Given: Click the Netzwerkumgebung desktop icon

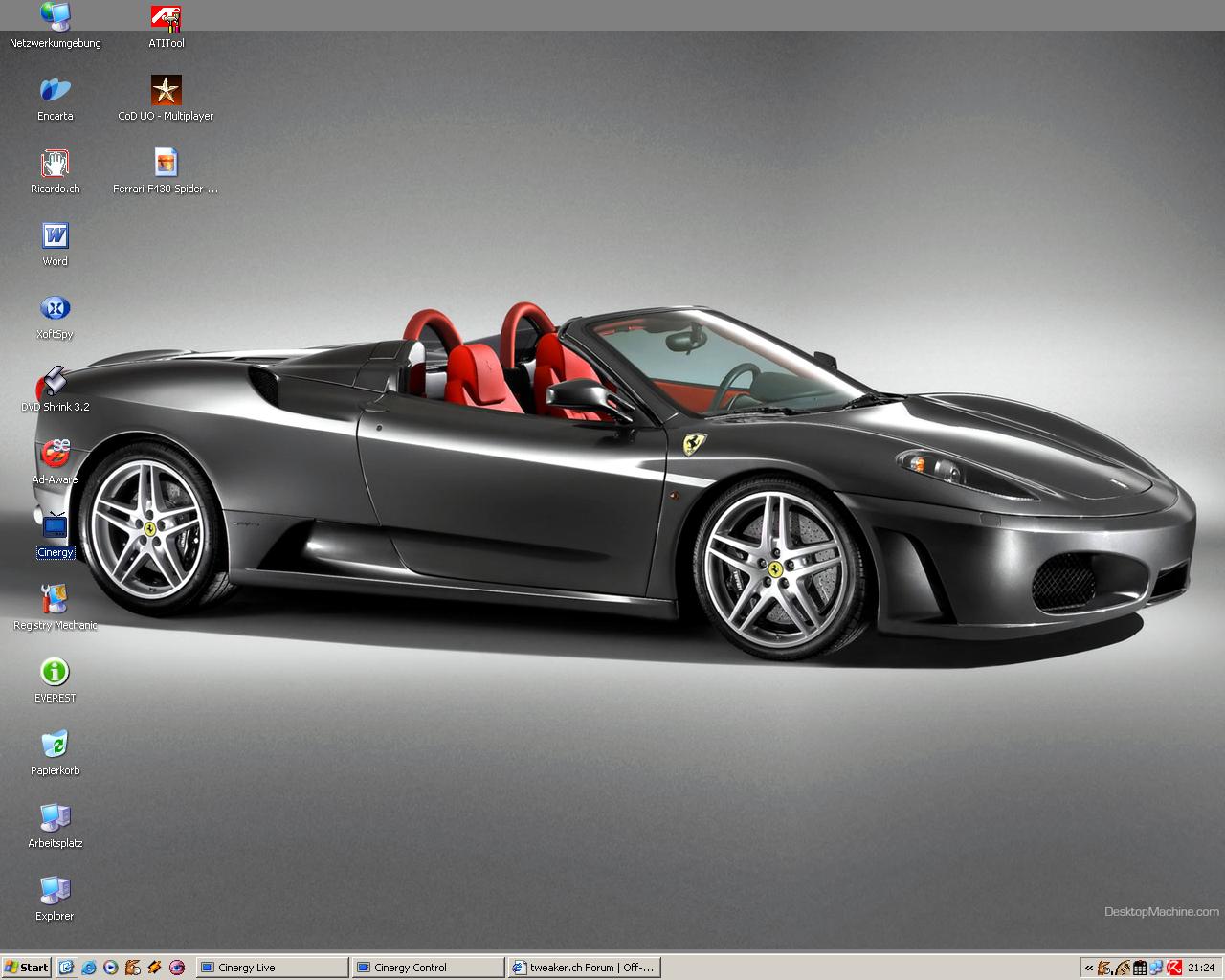Looking at the screenshot, I should click(x=55, y=19).
